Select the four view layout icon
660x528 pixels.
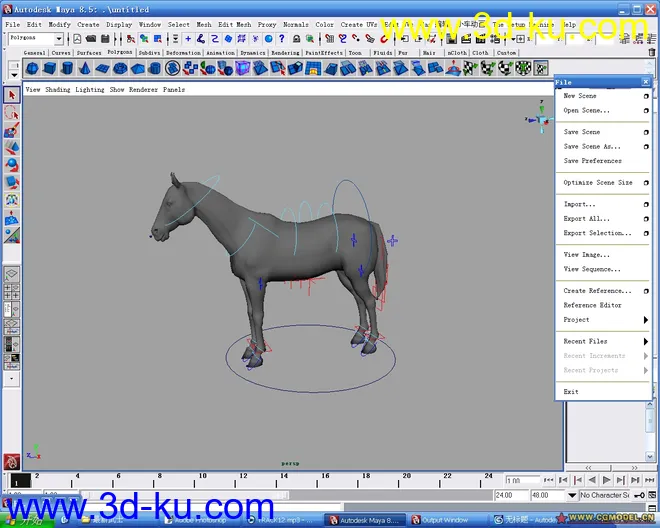tap(12, 292)
